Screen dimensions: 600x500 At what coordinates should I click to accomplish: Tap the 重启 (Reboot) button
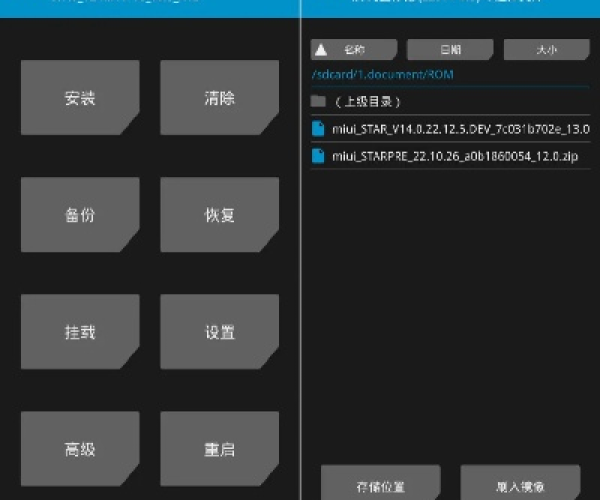[219, 449]
